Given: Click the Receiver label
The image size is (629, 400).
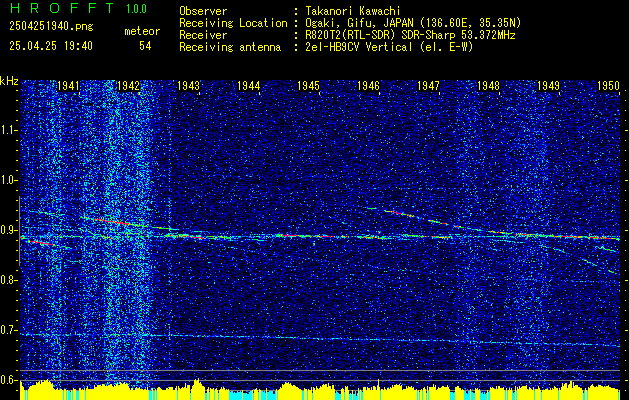Looking at the screenshot, I should point(203,35).
